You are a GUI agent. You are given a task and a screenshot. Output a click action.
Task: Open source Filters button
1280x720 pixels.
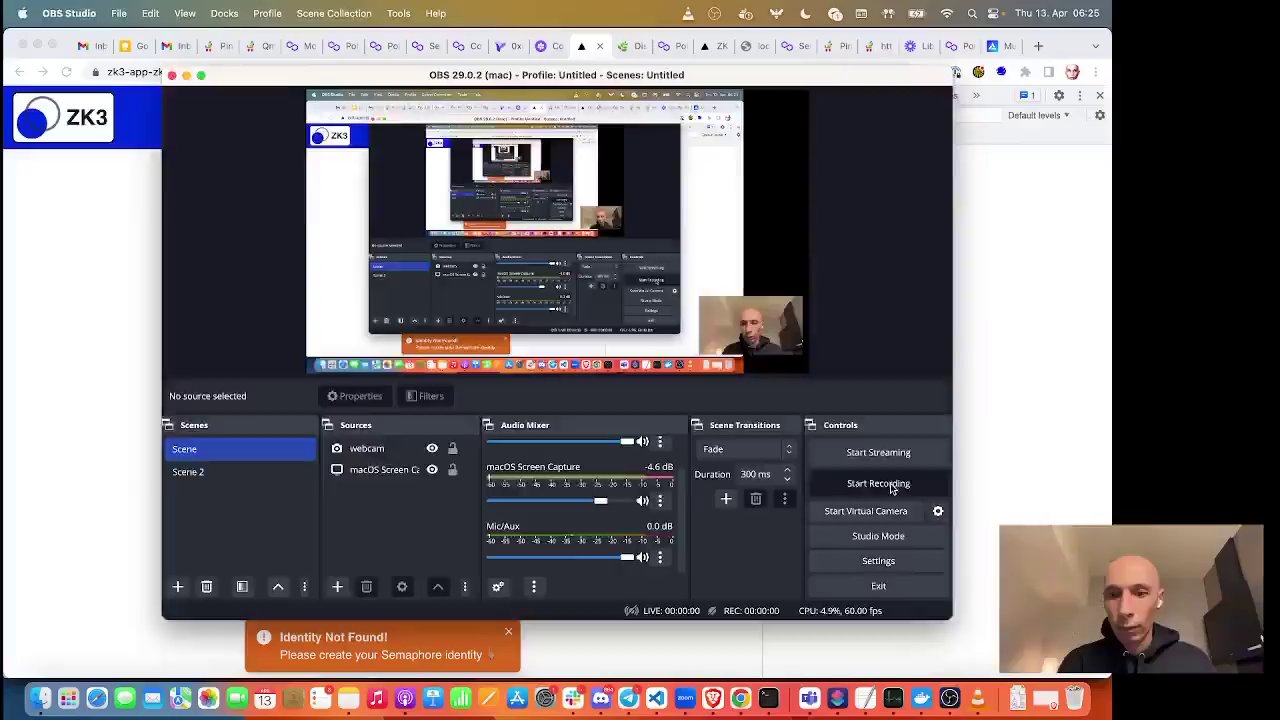[424, 396]
